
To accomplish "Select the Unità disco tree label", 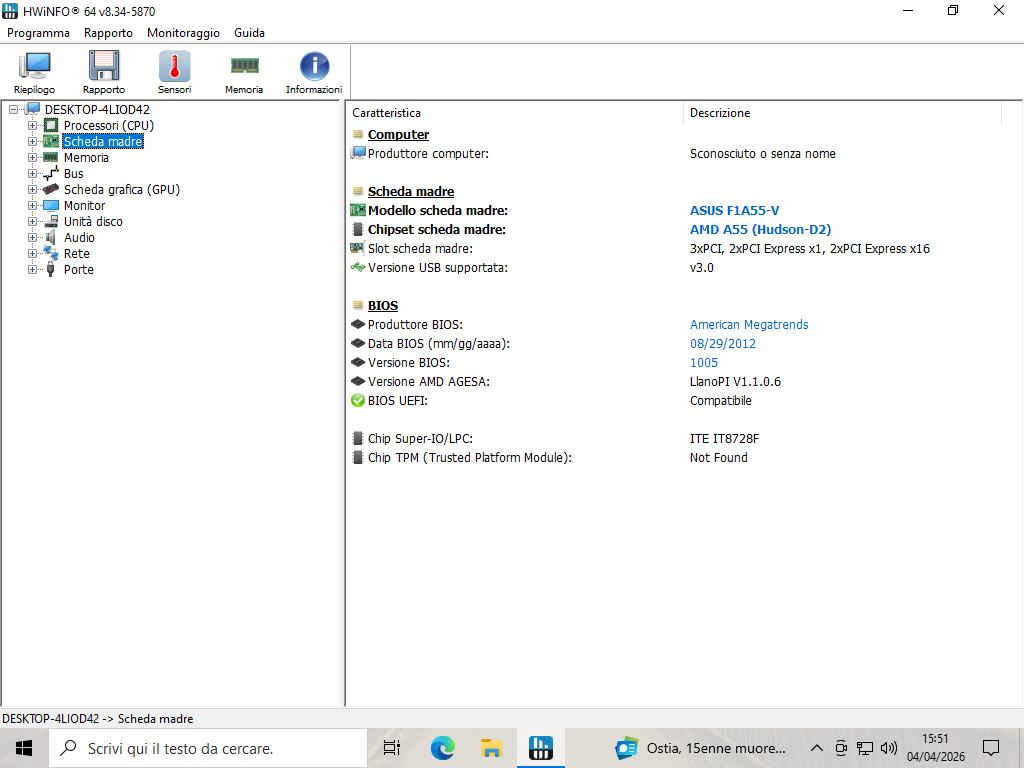I will (x=93, y=221).
